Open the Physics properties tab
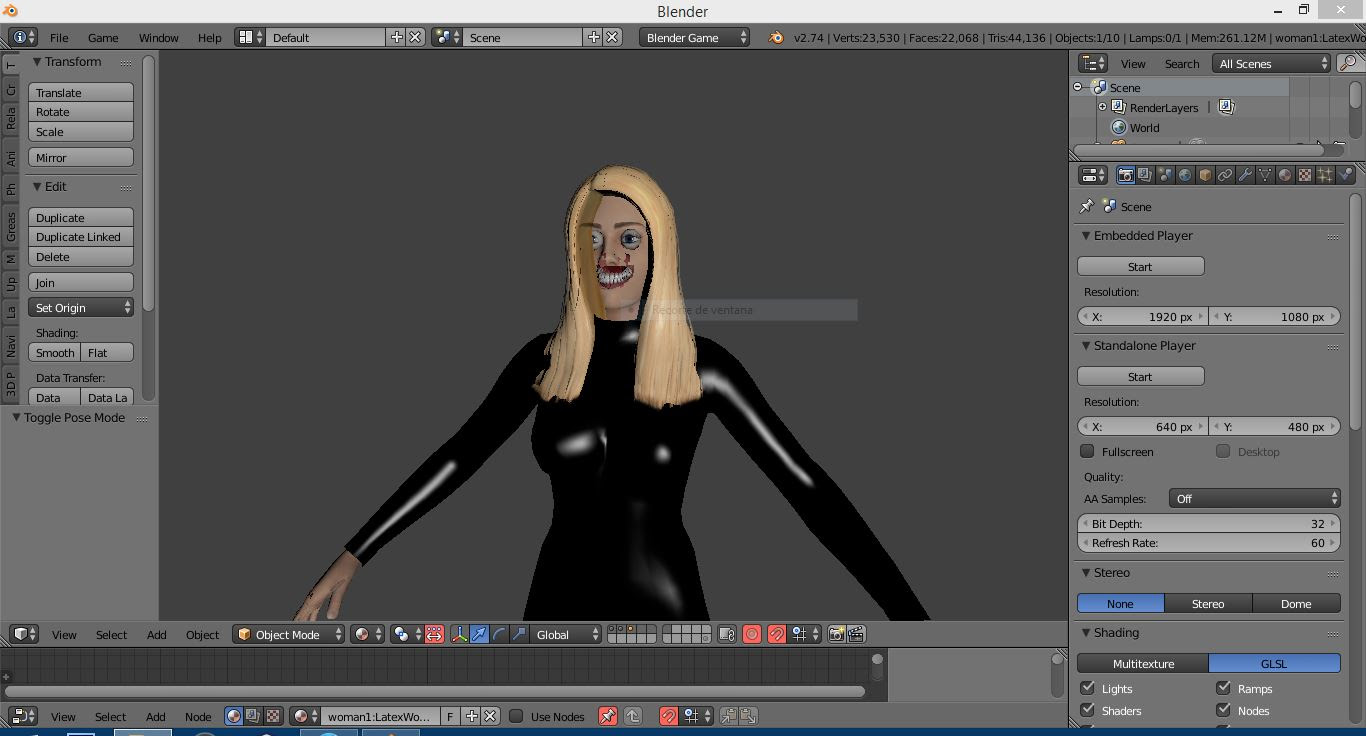This screenshot has width=1366, height=736. [1345, 175]
